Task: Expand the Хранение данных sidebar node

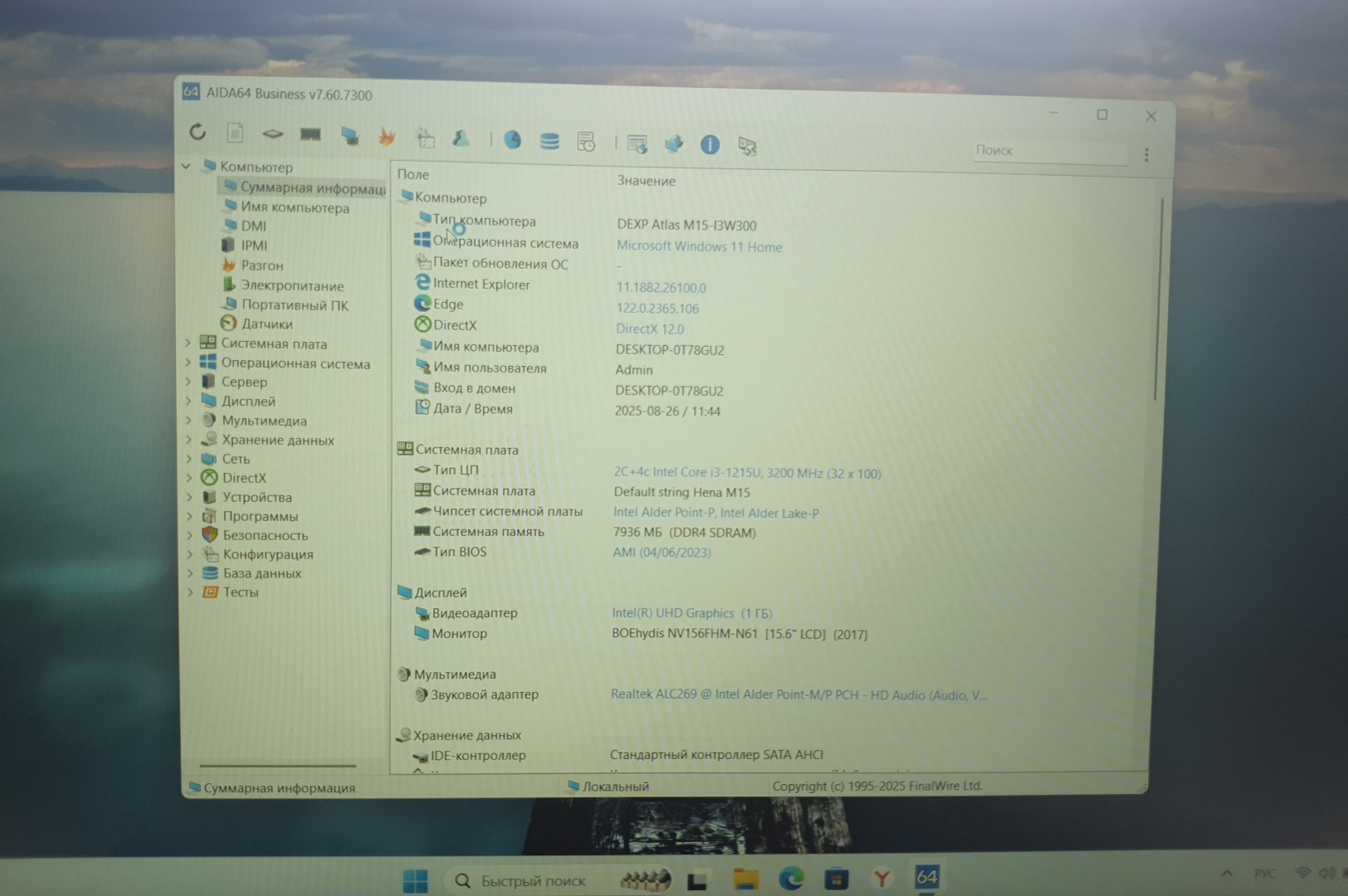Action: 188,440
